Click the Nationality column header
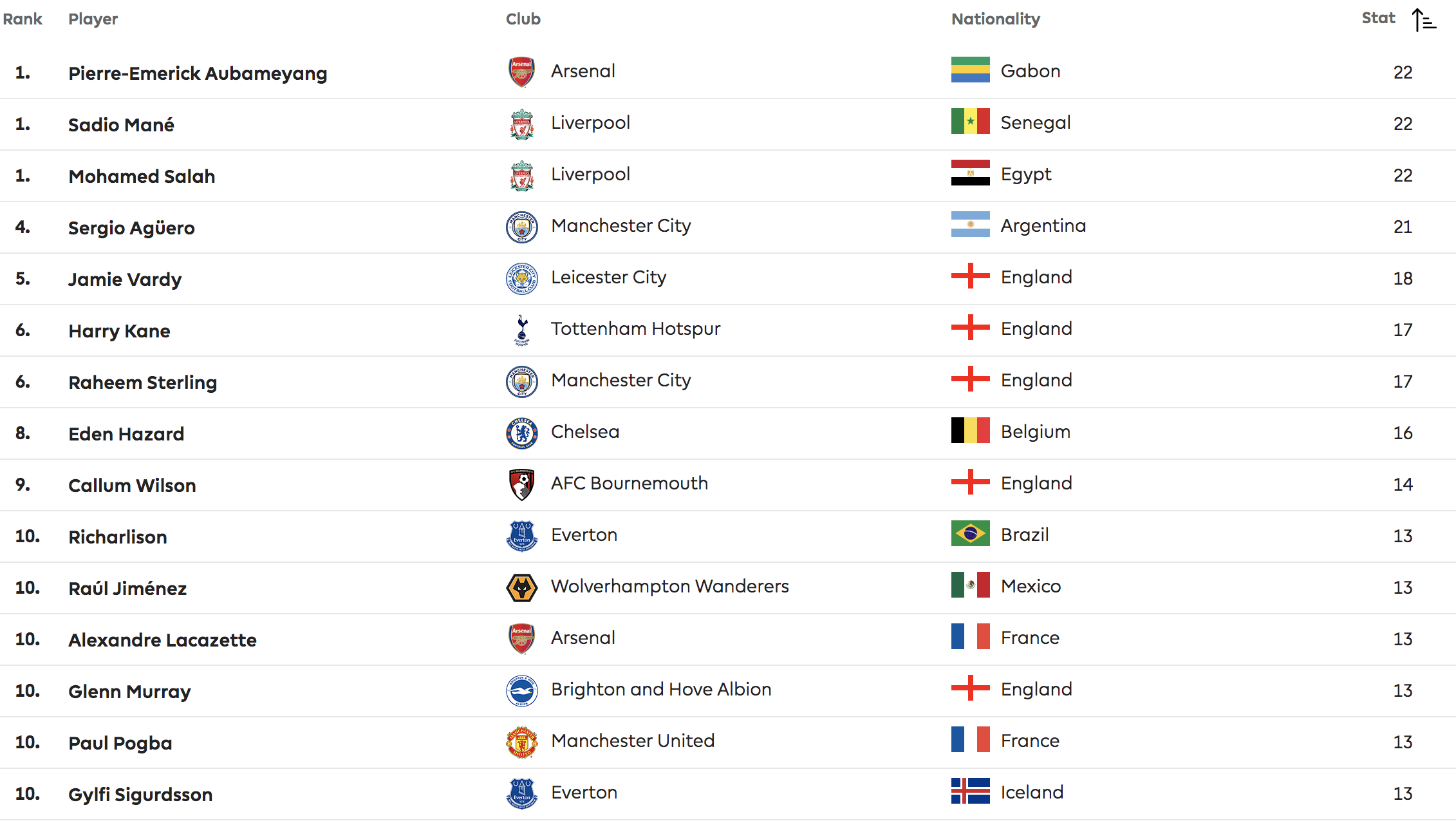Viewport: 1456px width, 823px height. click(995, 19)
